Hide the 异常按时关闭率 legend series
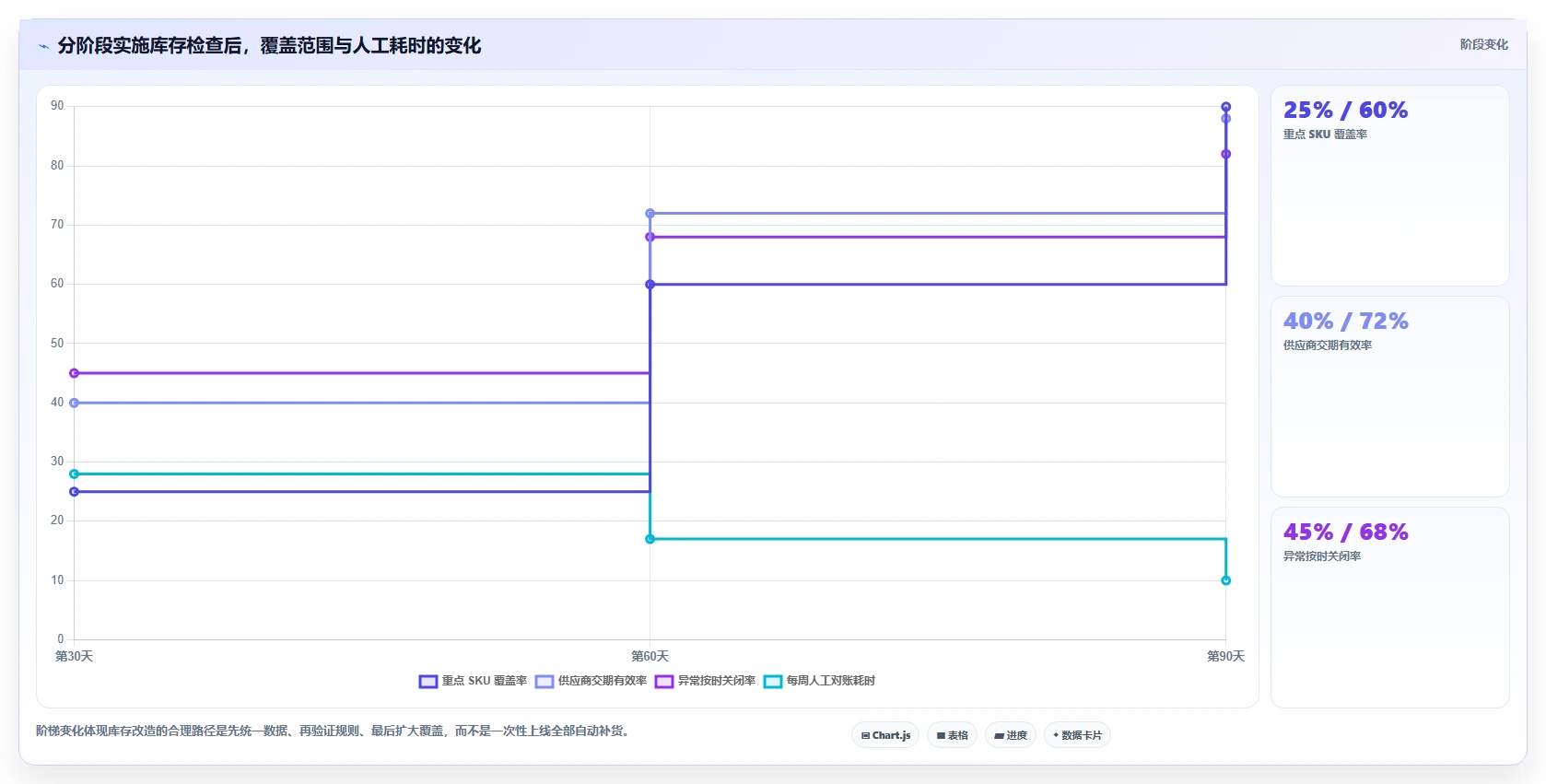The image size is (1546, 784). (705, 681)
